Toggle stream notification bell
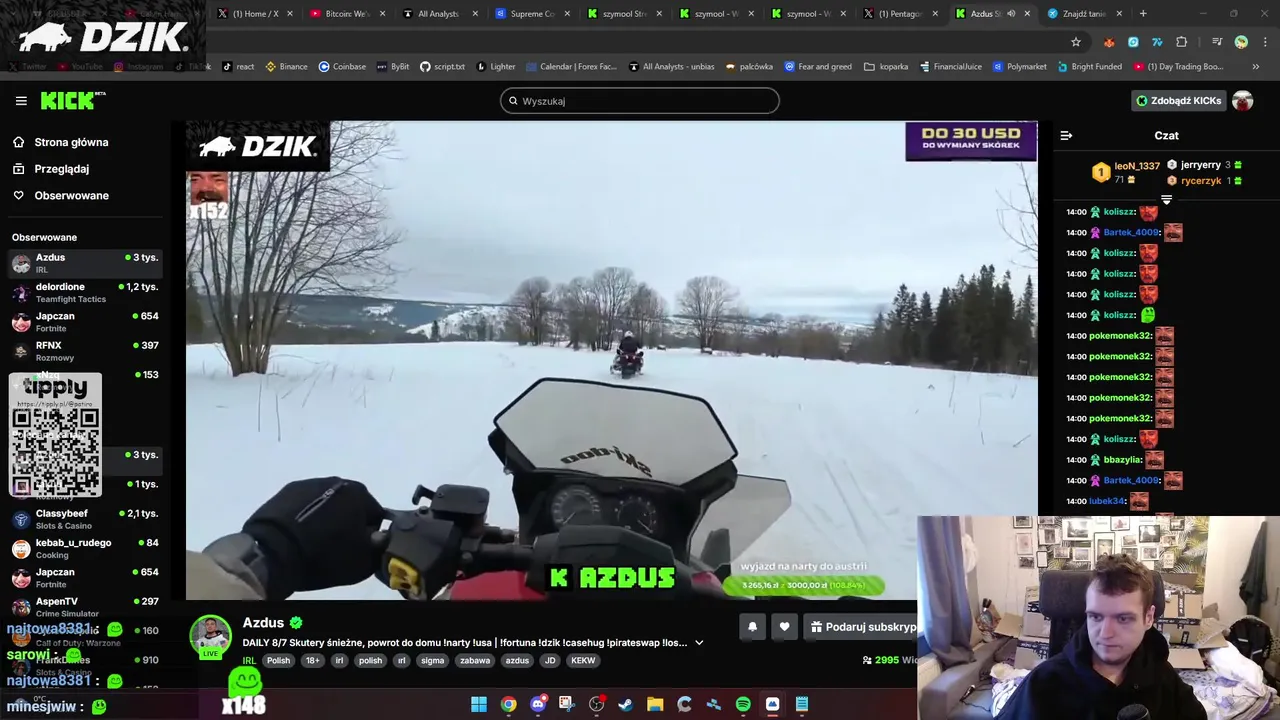 pos(752,627)
